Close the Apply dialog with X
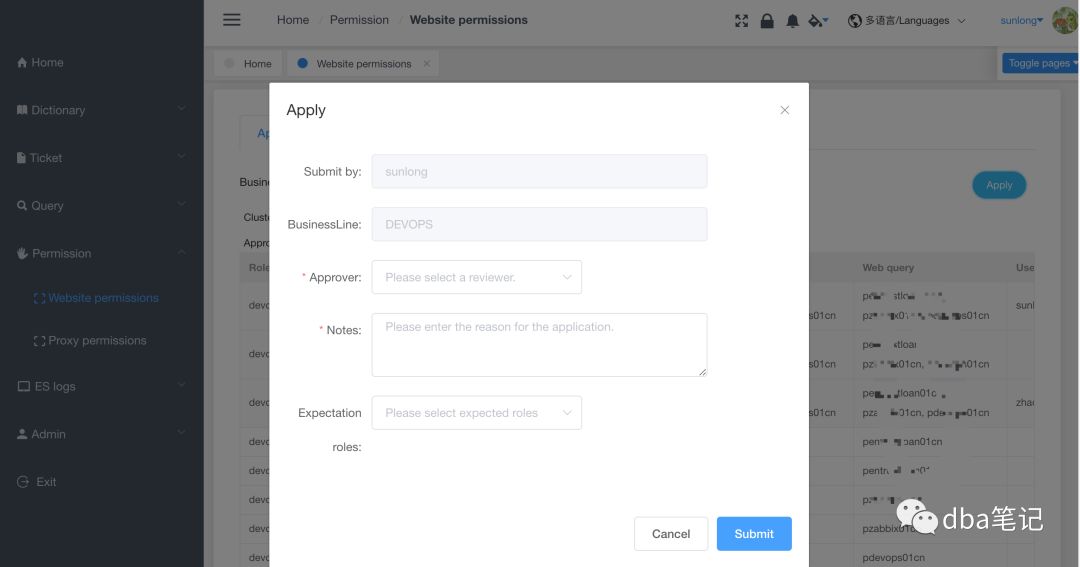1080x567 pixels. (785, 110)
